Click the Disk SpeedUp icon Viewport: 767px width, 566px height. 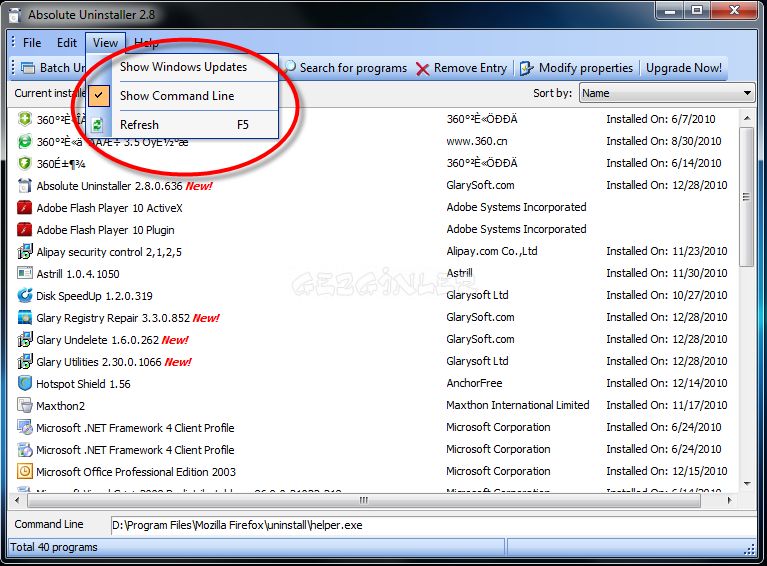click(24, 295)
